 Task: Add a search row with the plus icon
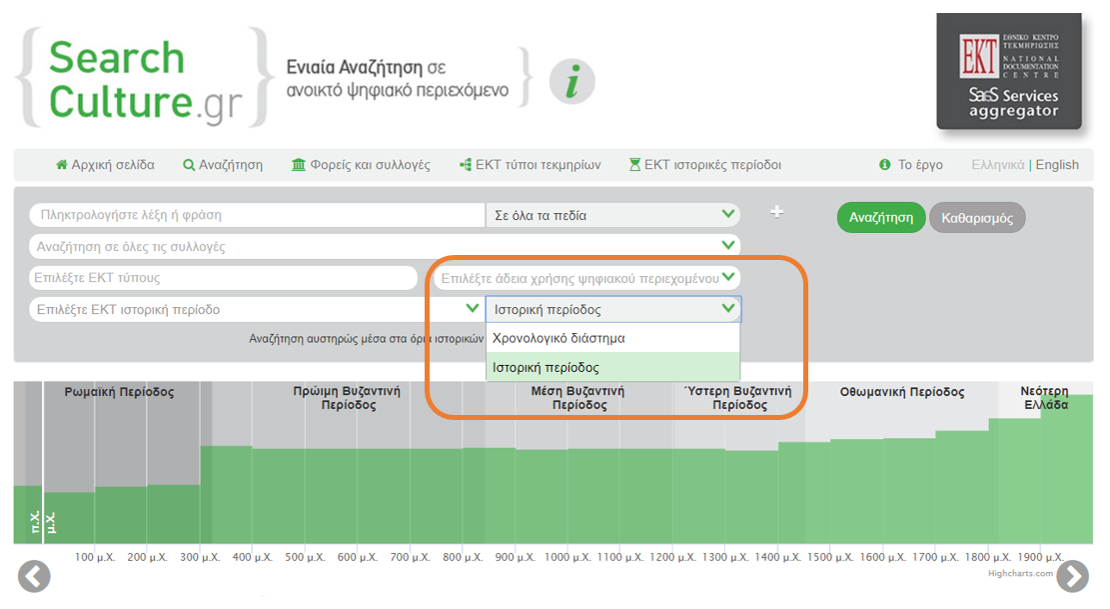(777, 212)
